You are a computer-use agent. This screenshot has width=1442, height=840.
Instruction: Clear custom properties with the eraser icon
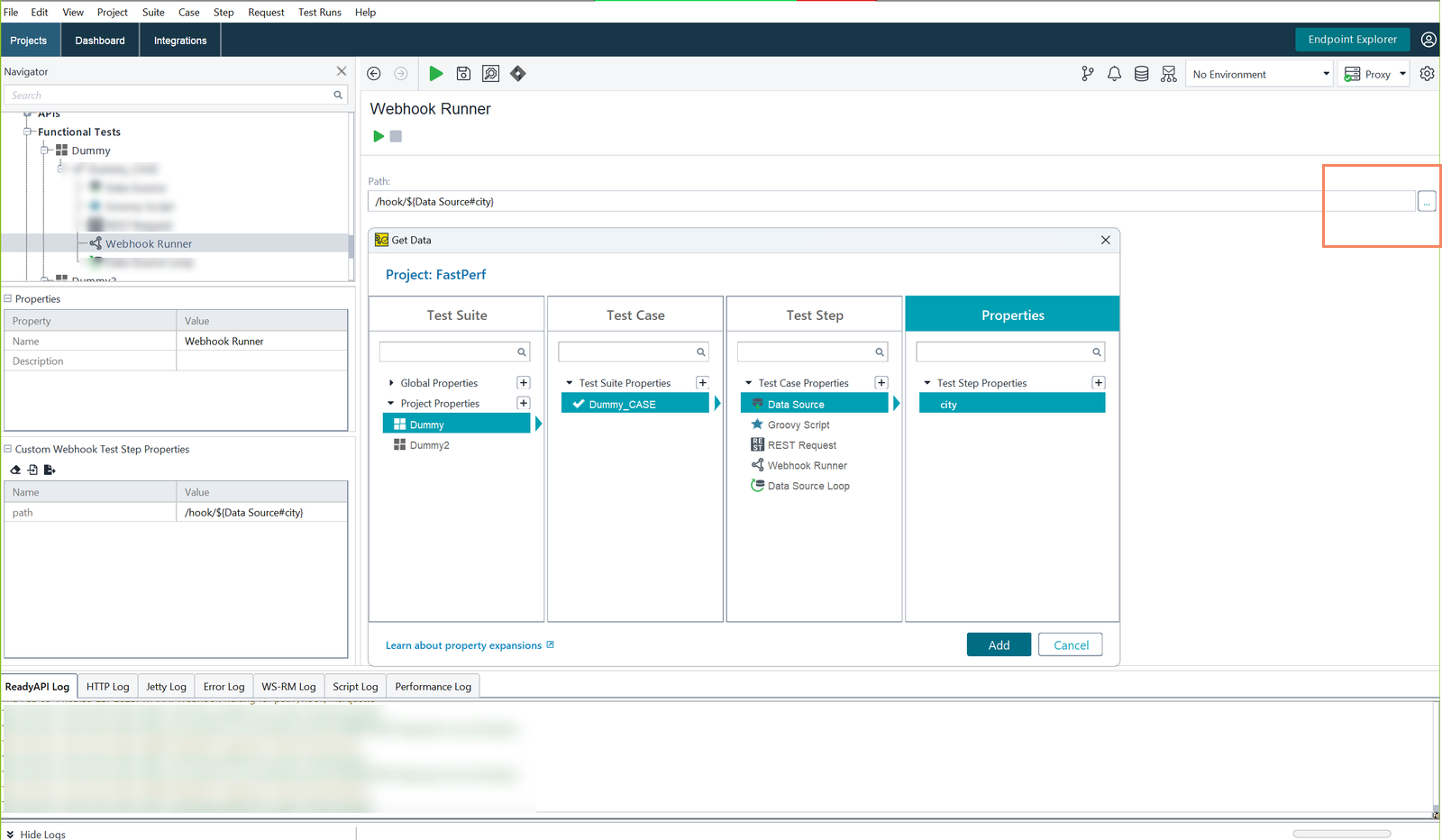click(14, 470)
